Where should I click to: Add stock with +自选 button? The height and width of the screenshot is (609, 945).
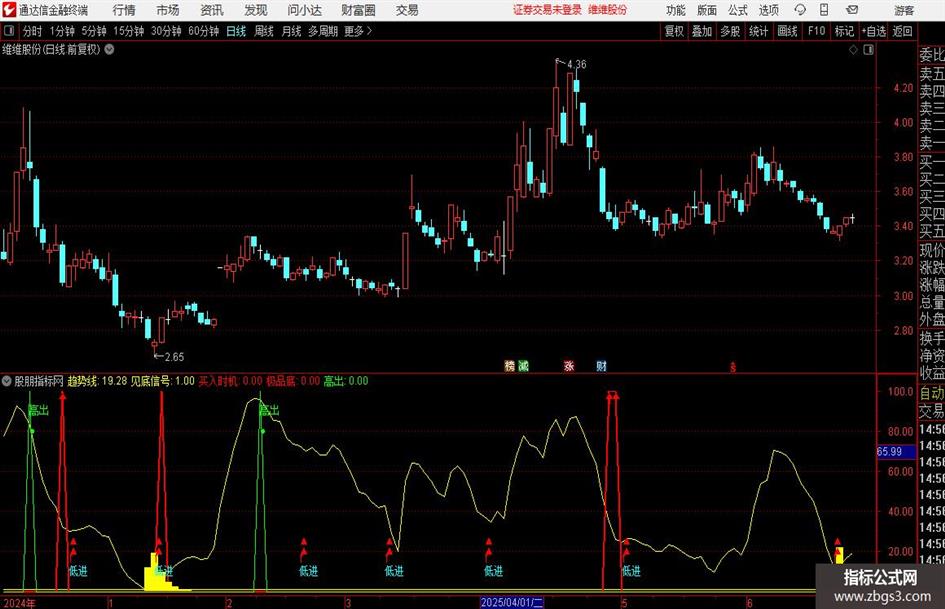pos(874,31)
